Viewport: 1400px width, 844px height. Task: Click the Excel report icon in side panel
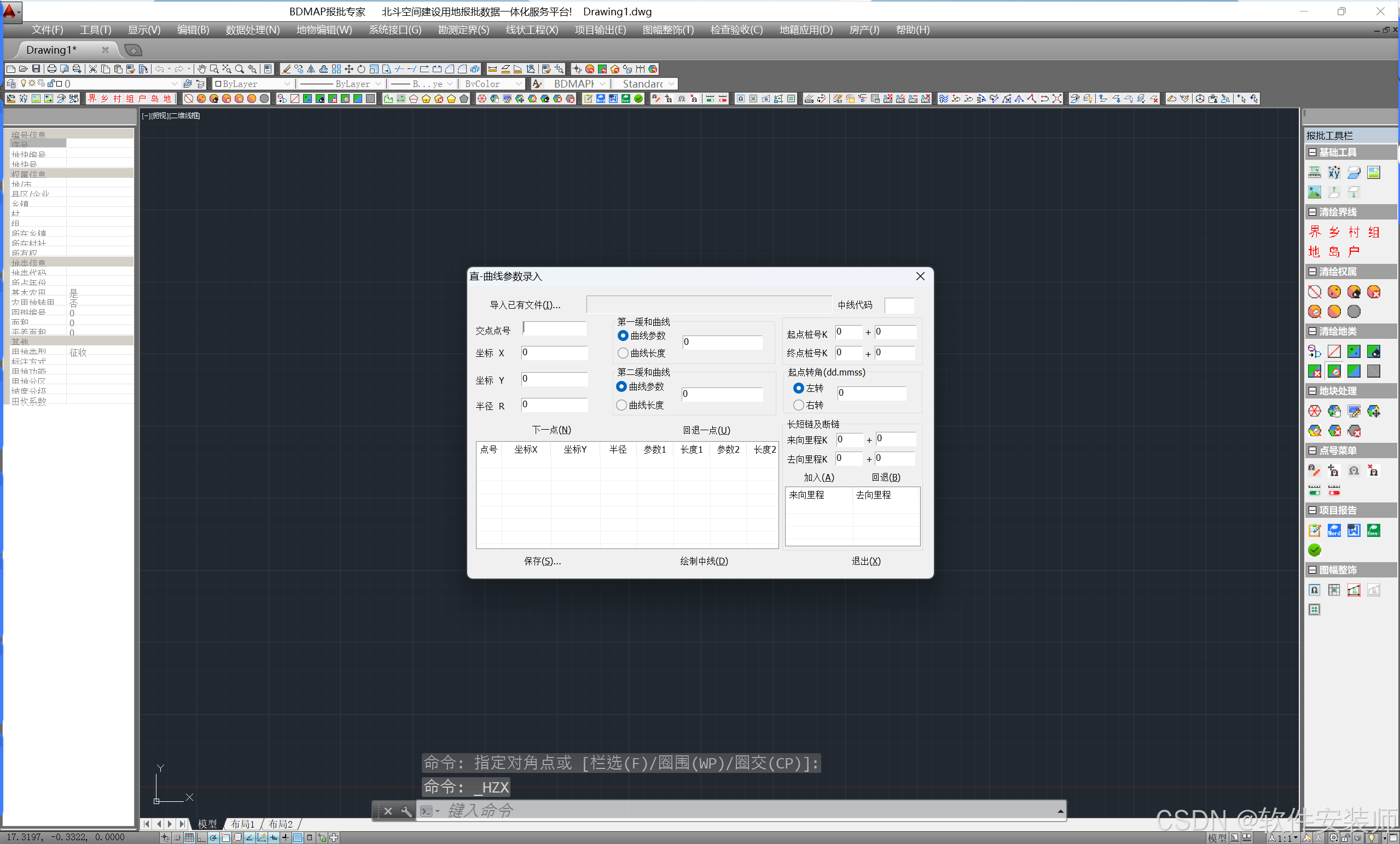click(x=1373, y=530)
